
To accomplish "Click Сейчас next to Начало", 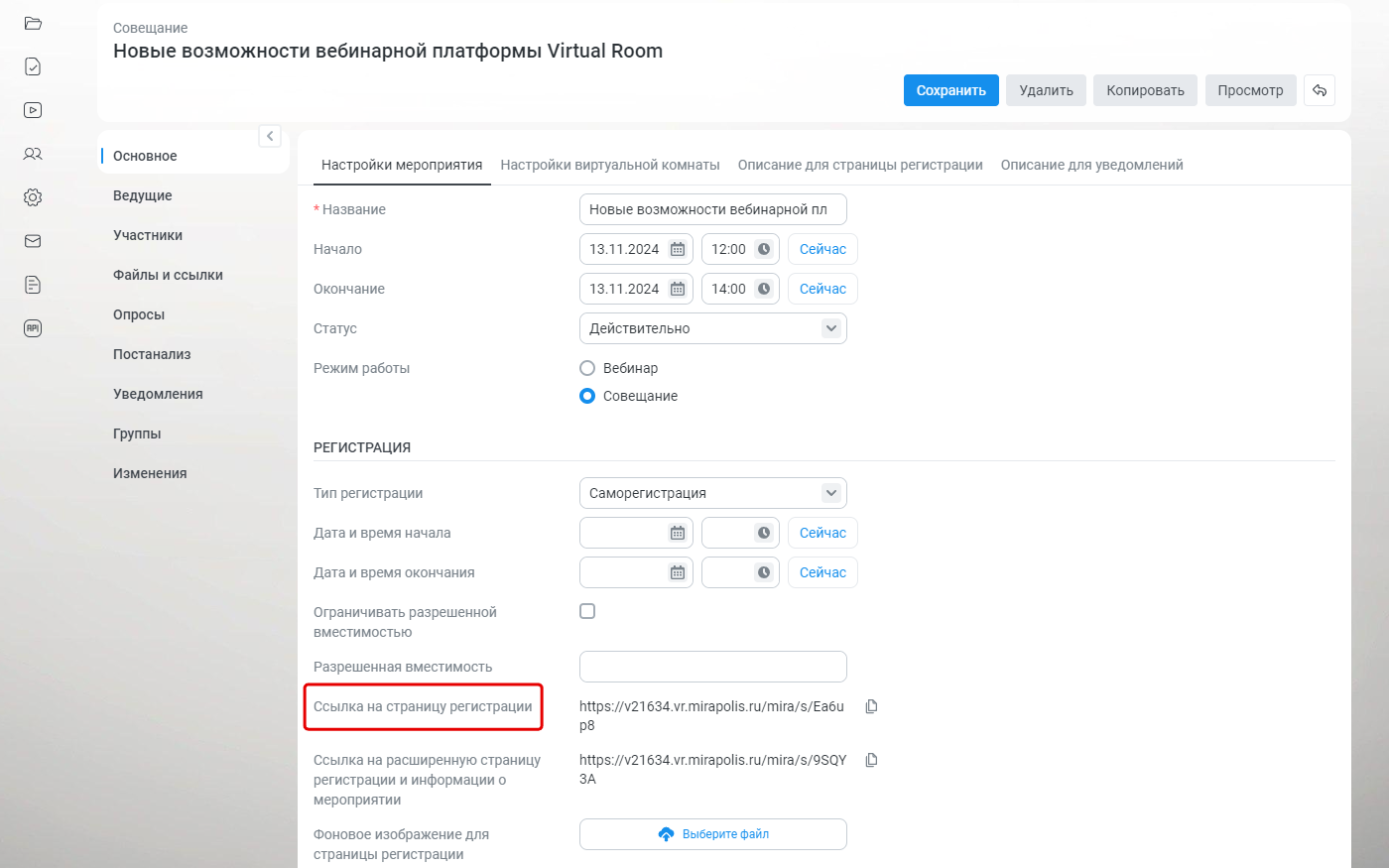I will coord(822,249).
